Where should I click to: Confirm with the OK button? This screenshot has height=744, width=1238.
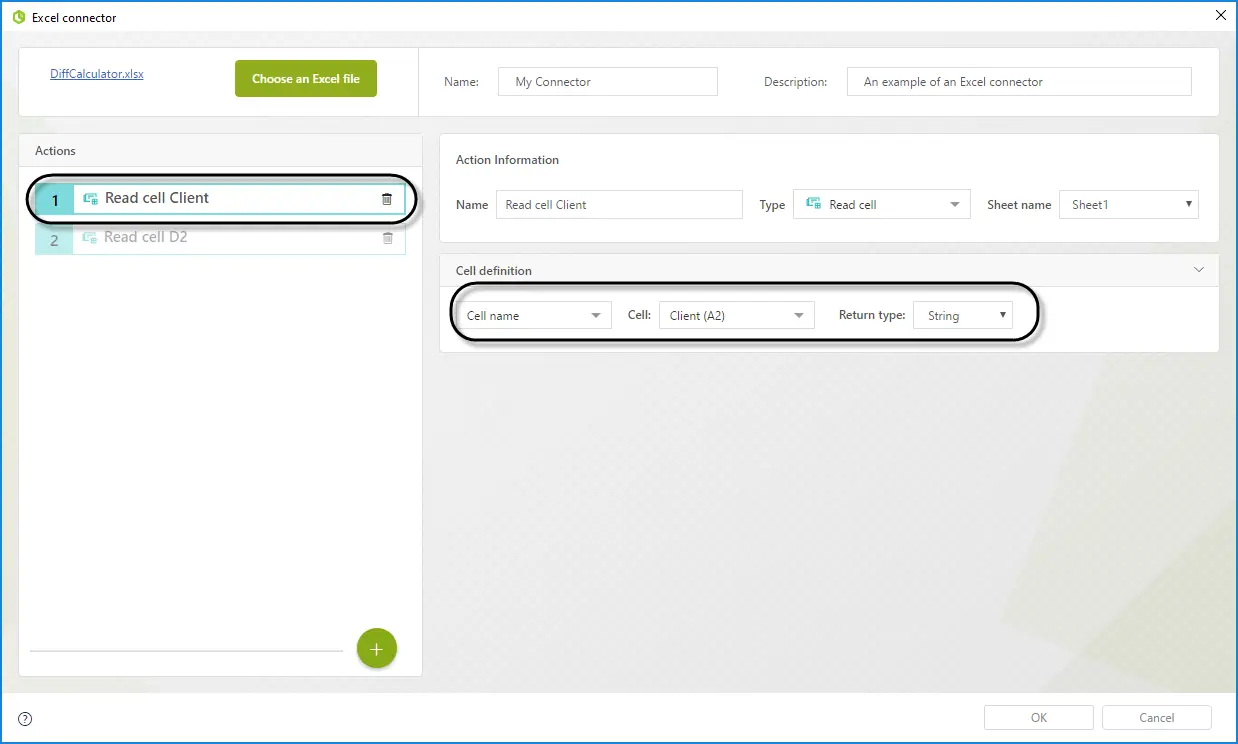(x=1039, y=718)
